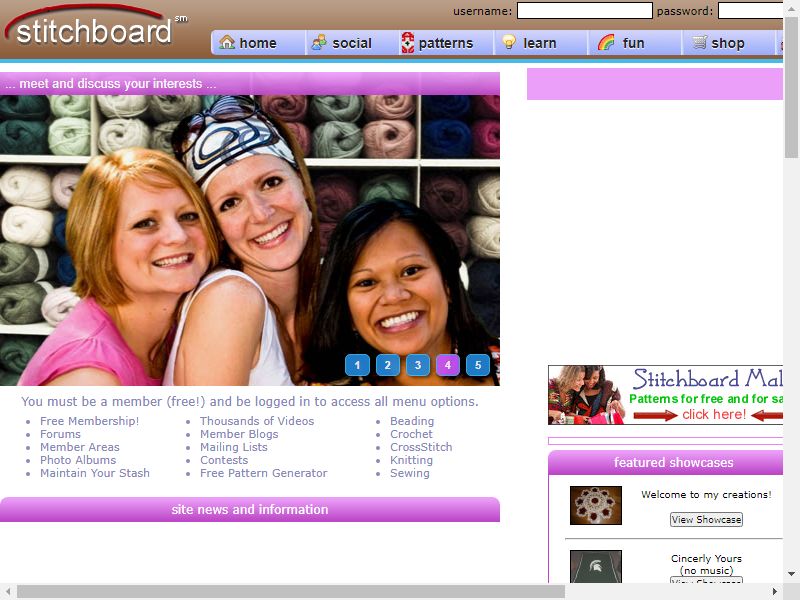Click the 'Cincerly Yours (no music)' title
The width and height of the screenshot is (800, 600).
coord(706,564)
